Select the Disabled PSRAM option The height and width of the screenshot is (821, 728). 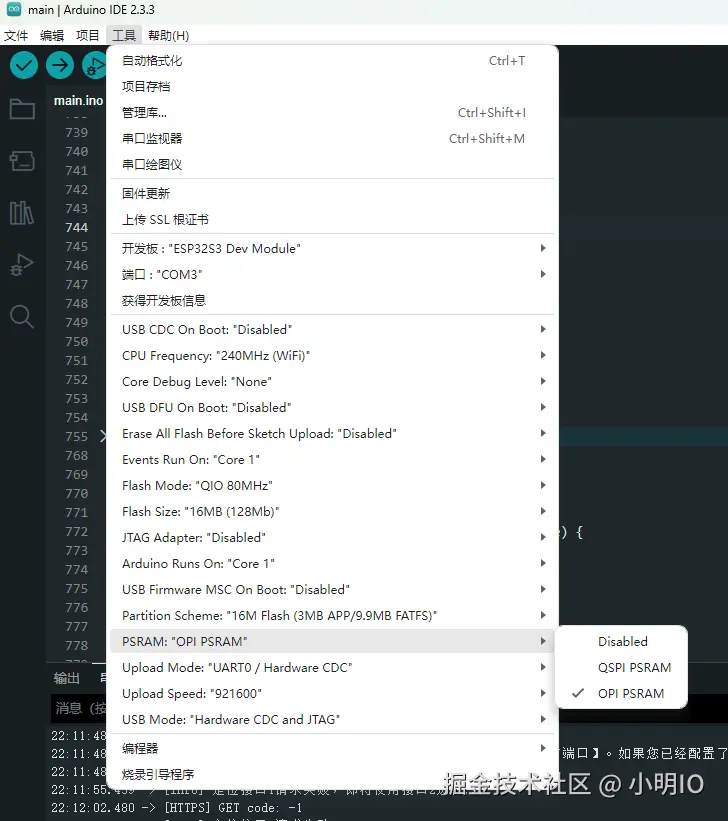click(x=622, y=641)
